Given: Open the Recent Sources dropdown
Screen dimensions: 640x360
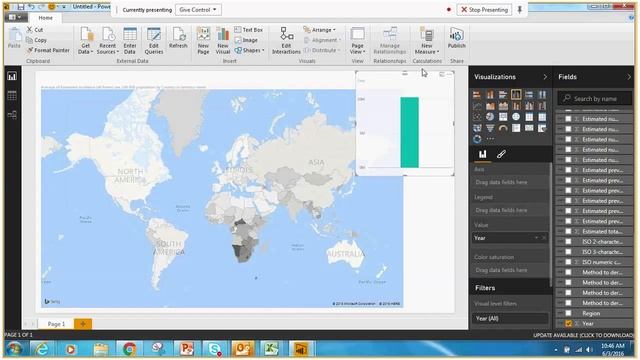Looking at the screenshot, I should (x=108, y=41).
